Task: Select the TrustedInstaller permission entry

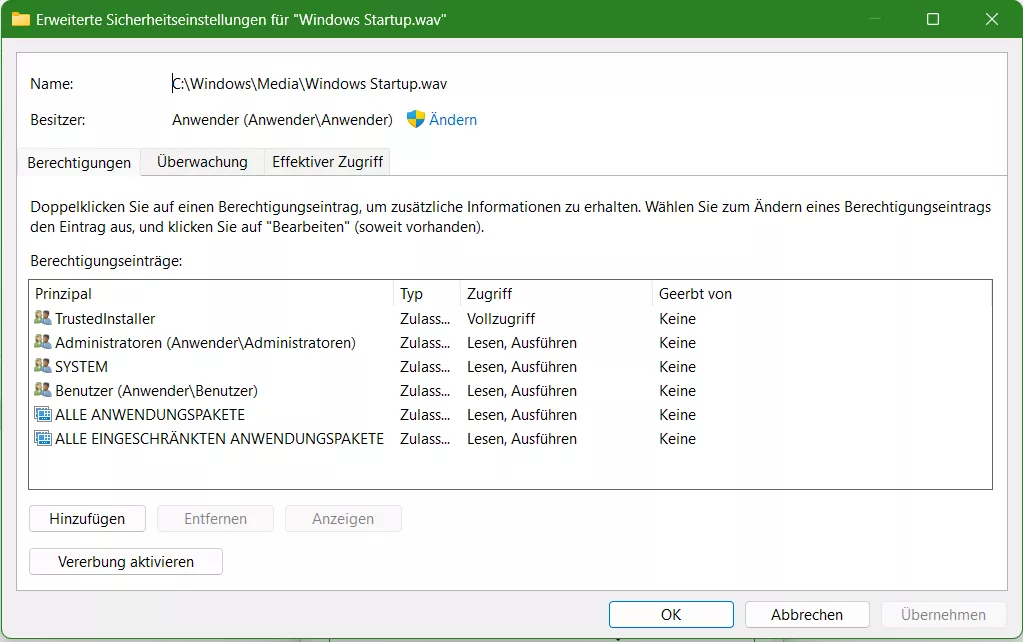Action: pos(510,318)
